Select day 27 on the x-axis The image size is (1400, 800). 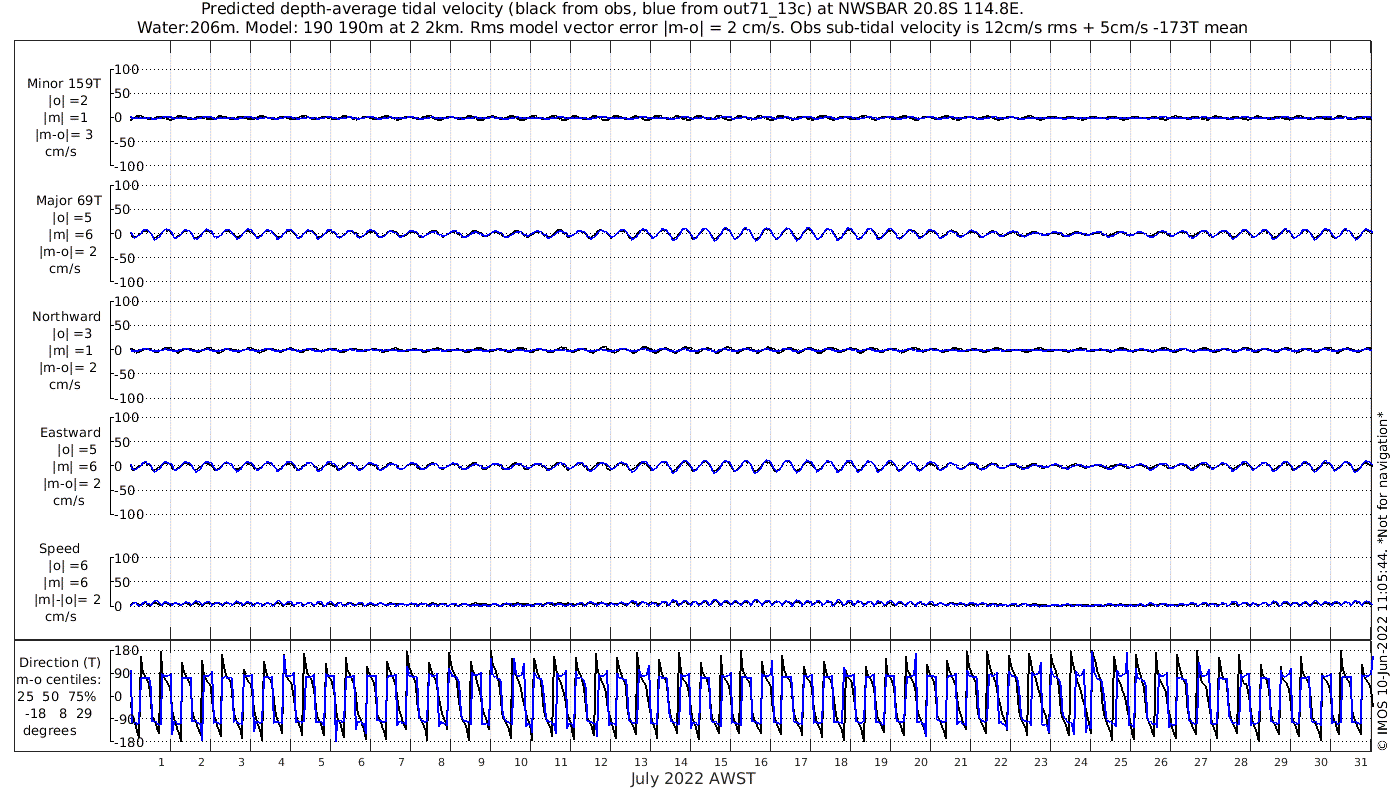1201,762
